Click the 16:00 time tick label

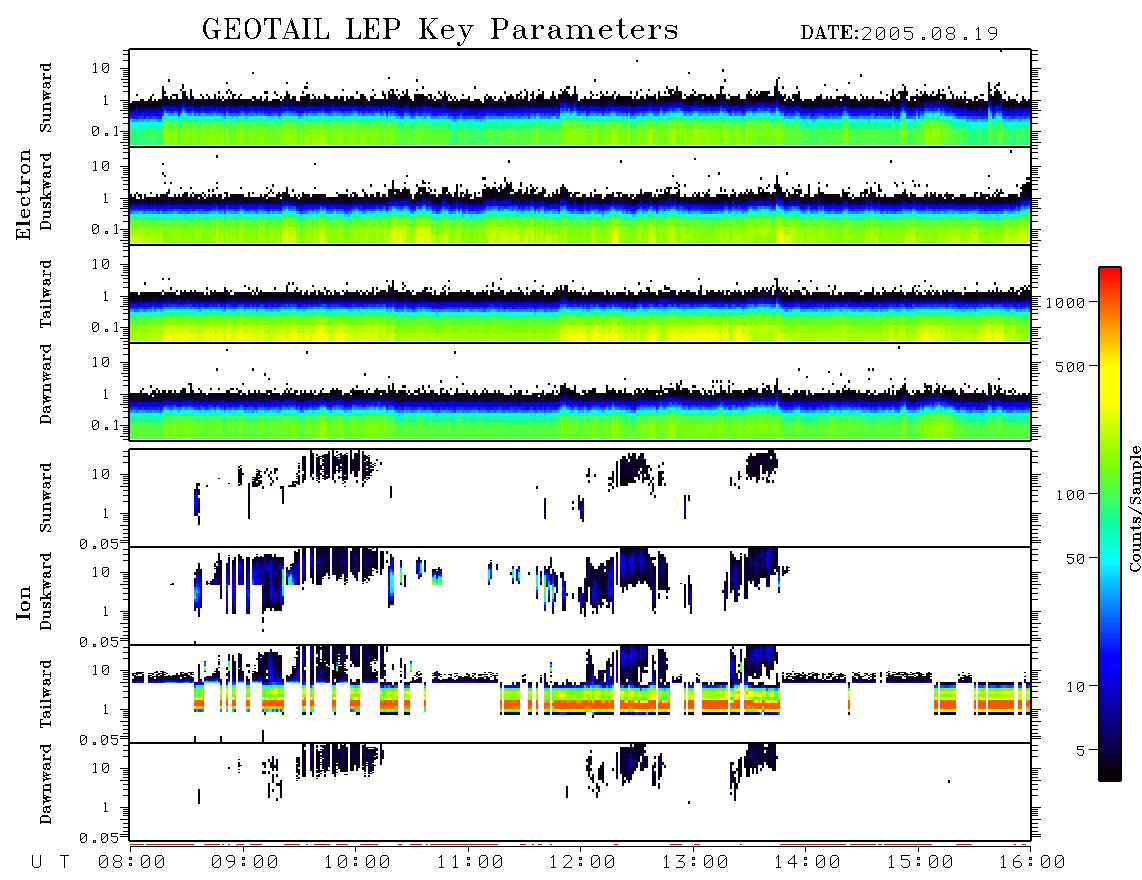[1031, 862]
